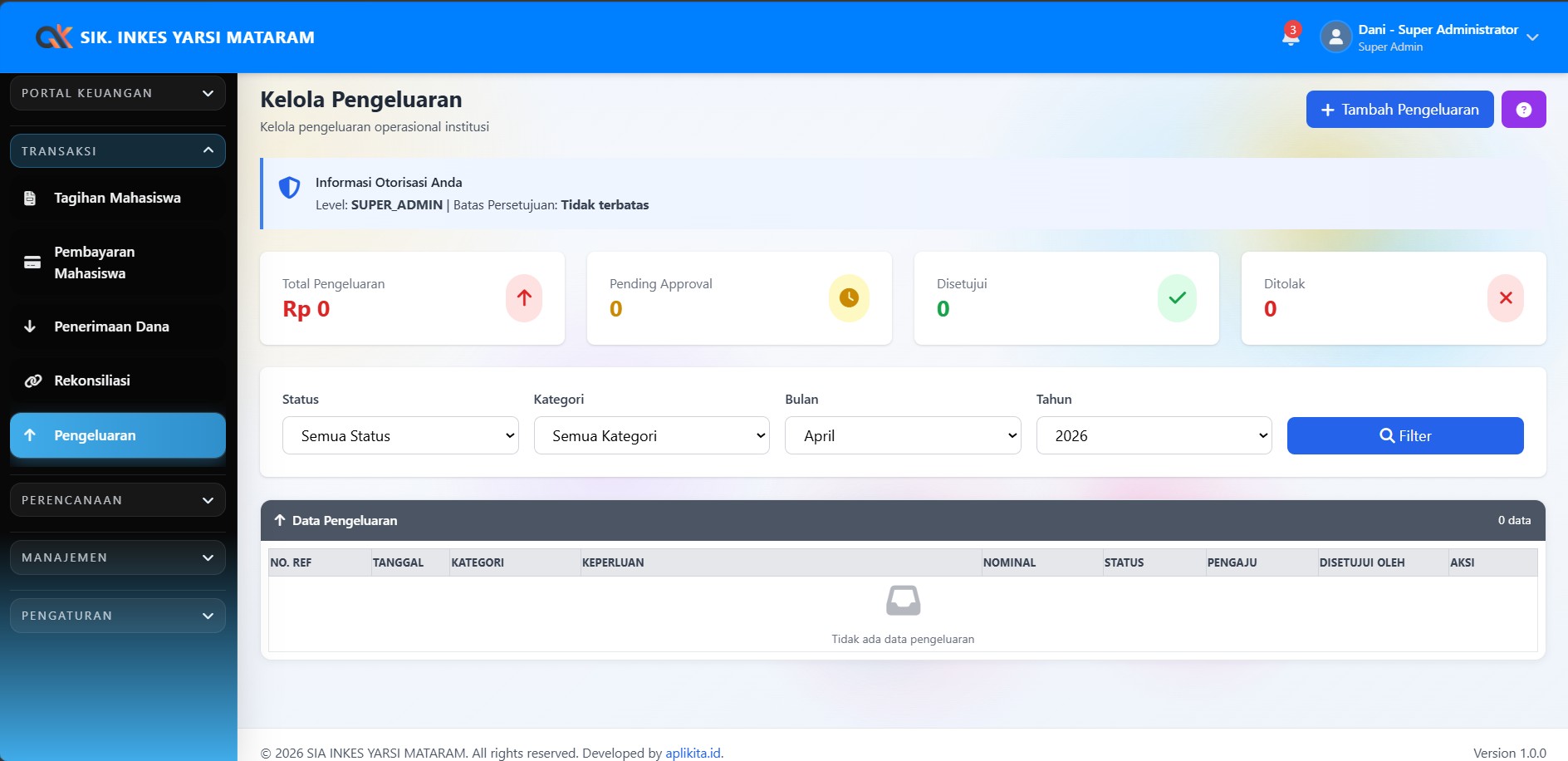The width and height of the screenshot is (1568, 761).
Task: Open the notification bell with 3 alerts
Action: click(1291, 36)
